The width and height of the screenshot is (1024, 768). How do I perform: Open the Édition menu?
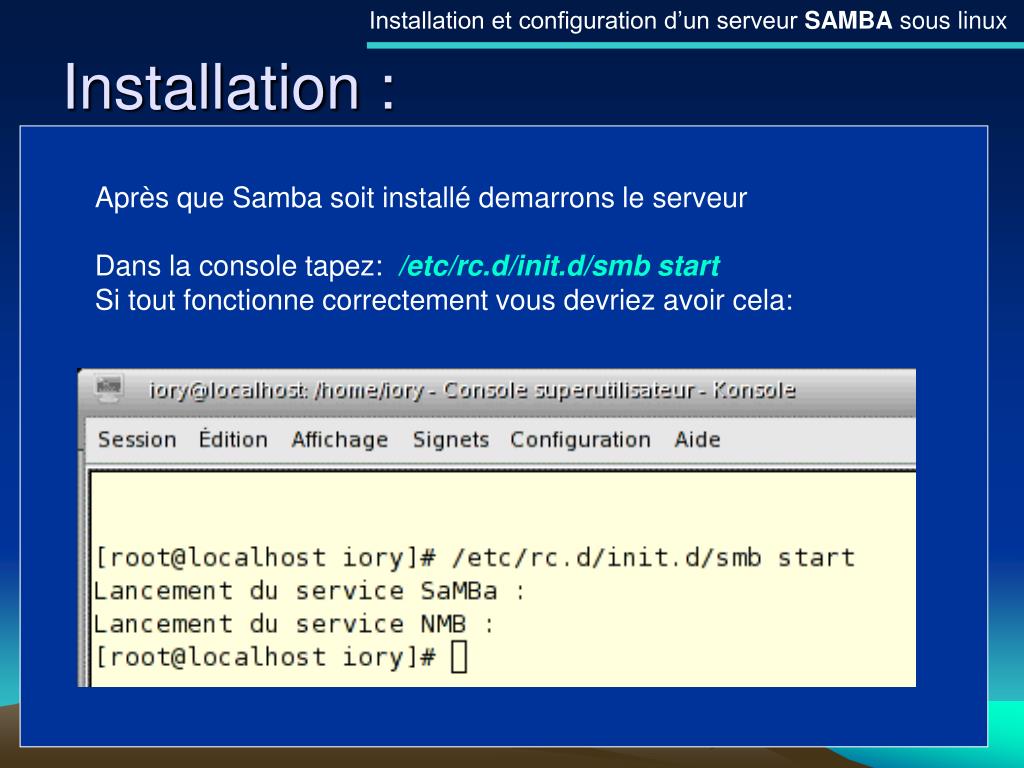pos(233,438)
